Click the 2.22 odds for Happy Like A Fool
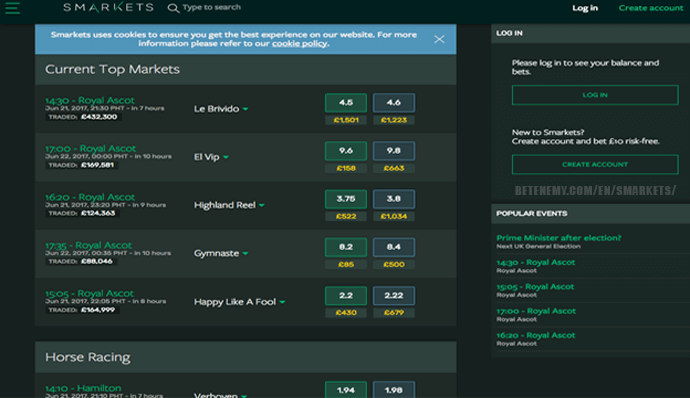Image resolution: width=690 pixels, height=398 pixels. 393,295
